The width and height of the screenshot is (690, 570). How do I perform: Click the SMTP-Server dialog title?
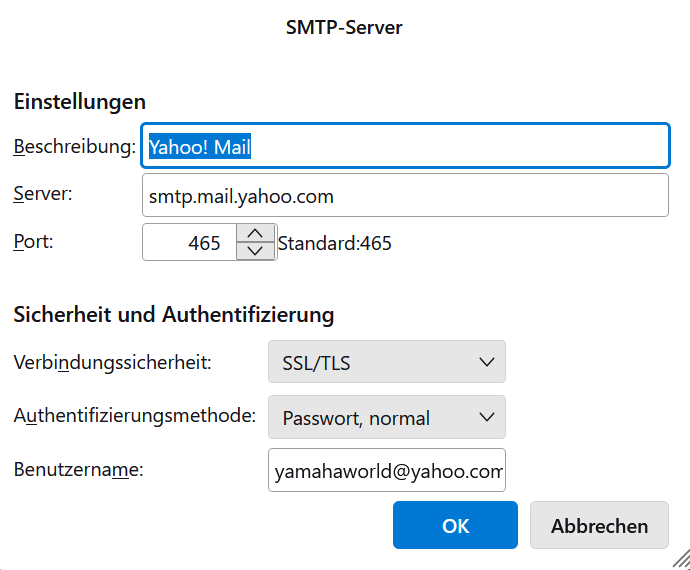click(344, 27)
